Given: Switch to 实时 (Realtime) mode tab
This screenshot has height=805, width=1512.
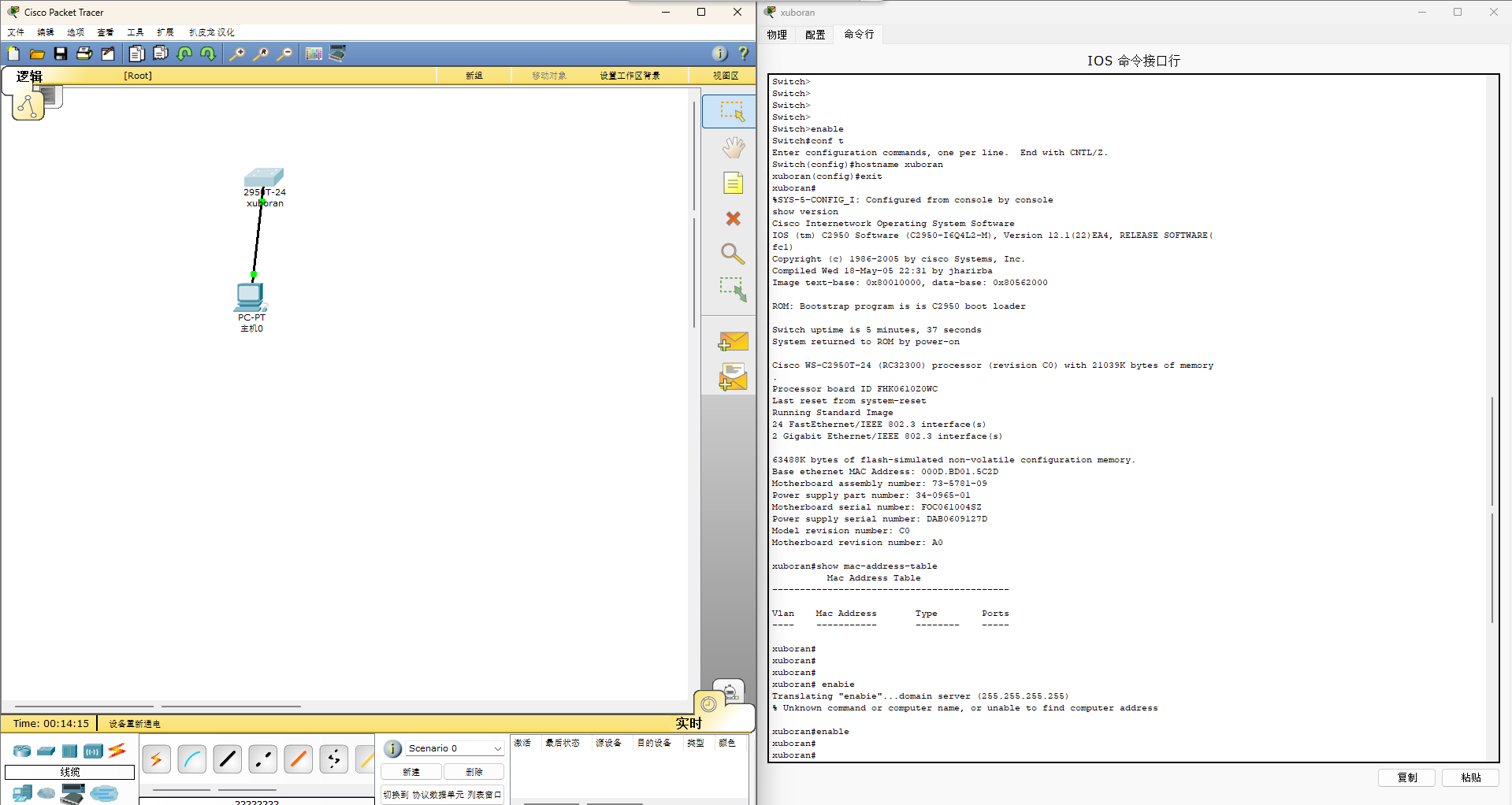Looking at the screenshot, I should (x=689, y=723).
